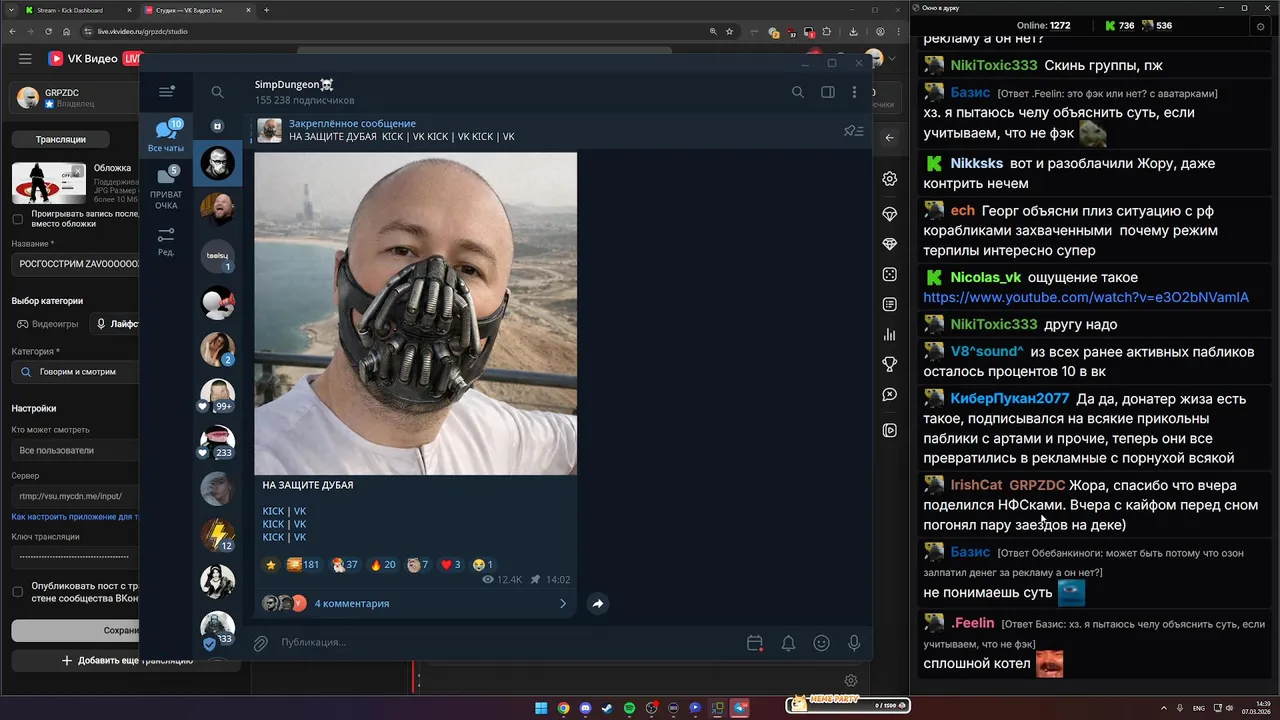Screen dimensions: 1280x720
Task: Click ENG language indicator in tray
Action: pyautogui.click(x=1199, y=708)
